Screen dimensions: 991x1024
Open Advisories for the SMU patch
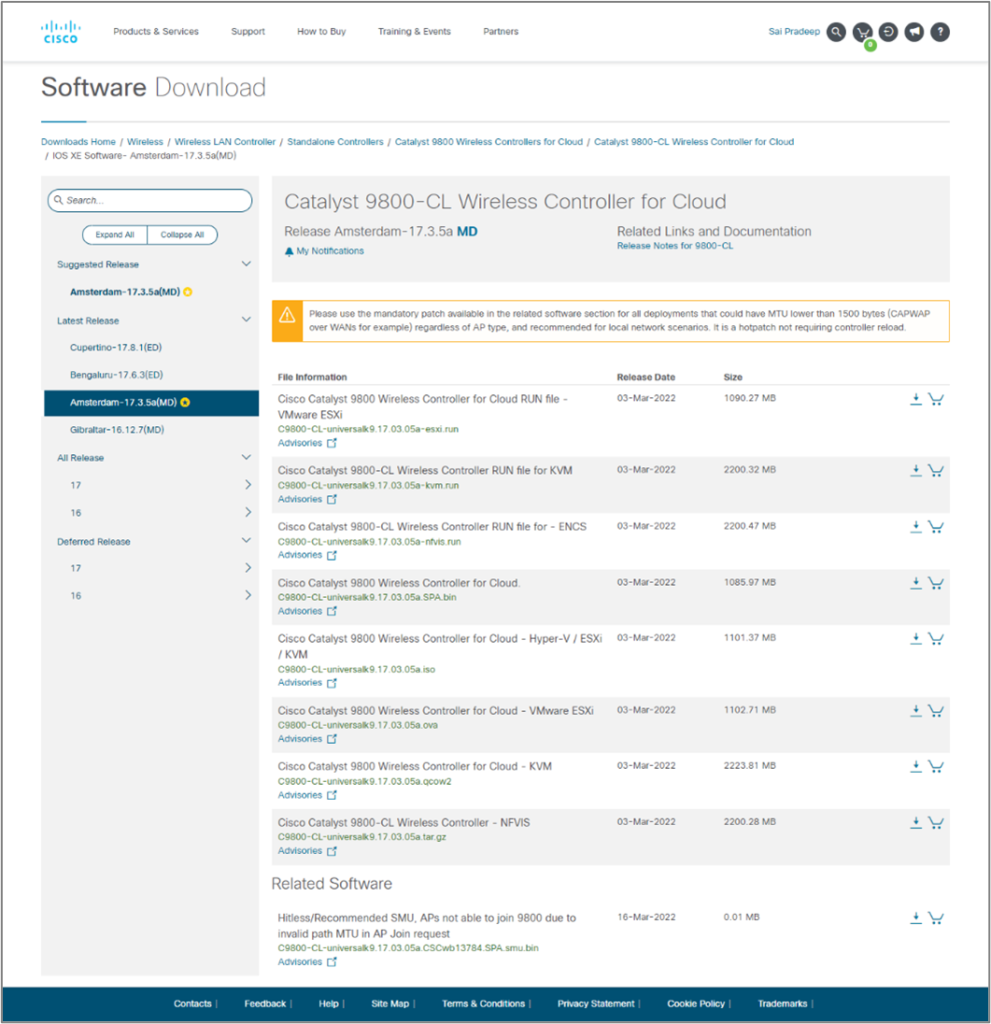pyautogui.click(x=307, y=962)
